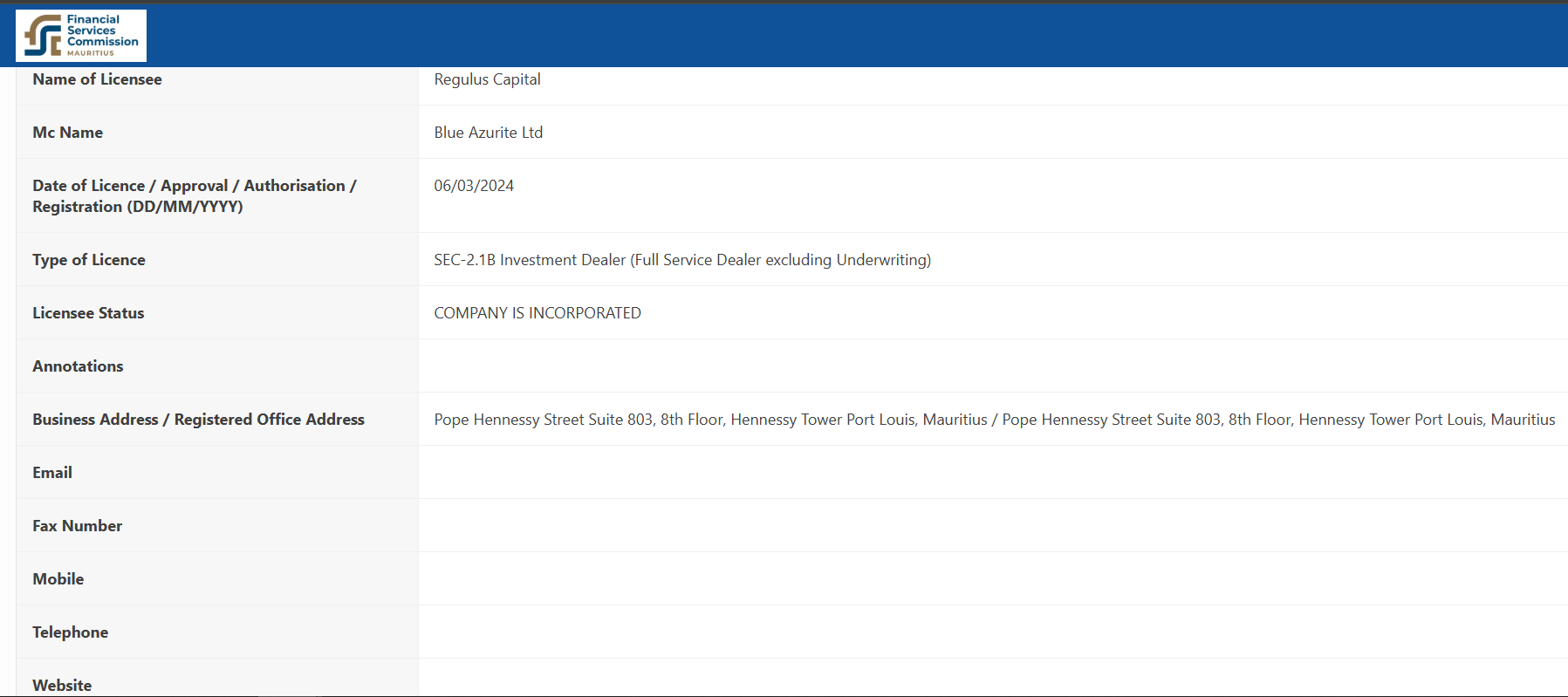Click the 'Mc Name' row label

[x=67, y=133]
